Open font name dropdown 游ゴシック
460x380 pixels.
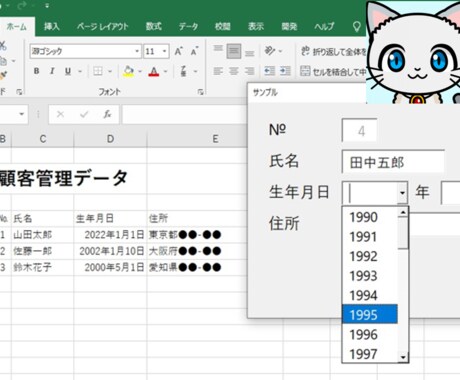coord(137,51)
